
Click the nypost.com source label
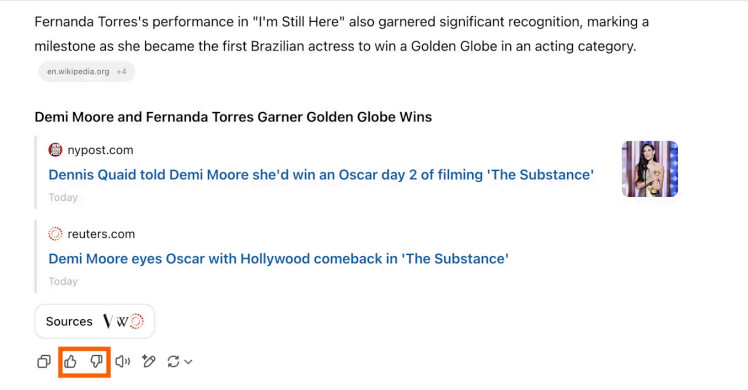100,150
